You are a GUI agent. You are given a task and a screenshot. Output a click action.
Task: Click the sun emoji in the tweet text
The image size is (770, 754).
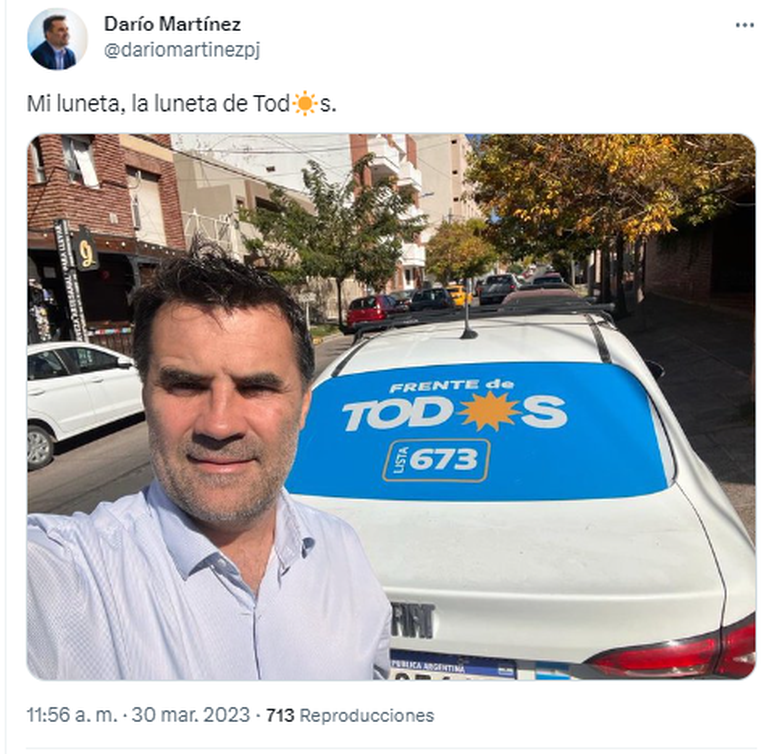[304, 103]
